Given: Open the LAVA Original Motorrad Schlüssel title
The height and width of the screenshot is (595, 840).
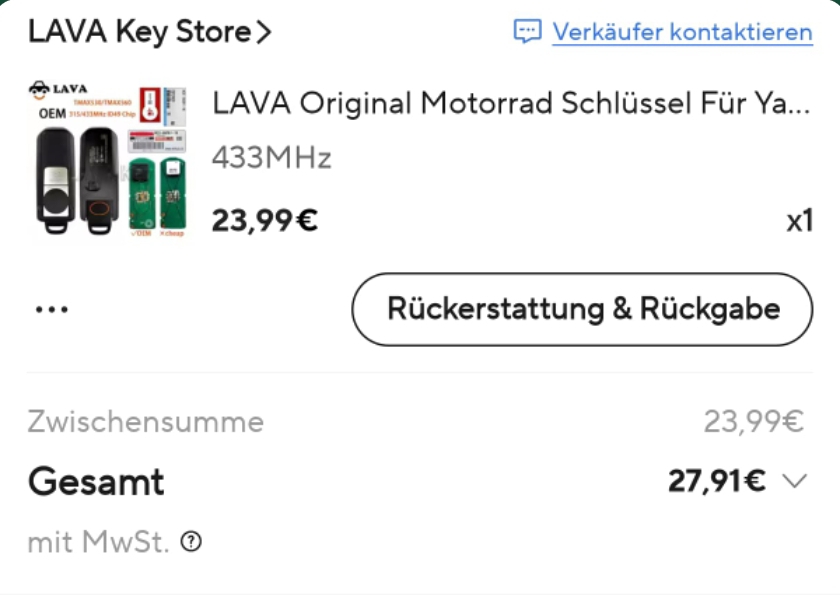Looking at the screenshot, I should coord(510,102).
